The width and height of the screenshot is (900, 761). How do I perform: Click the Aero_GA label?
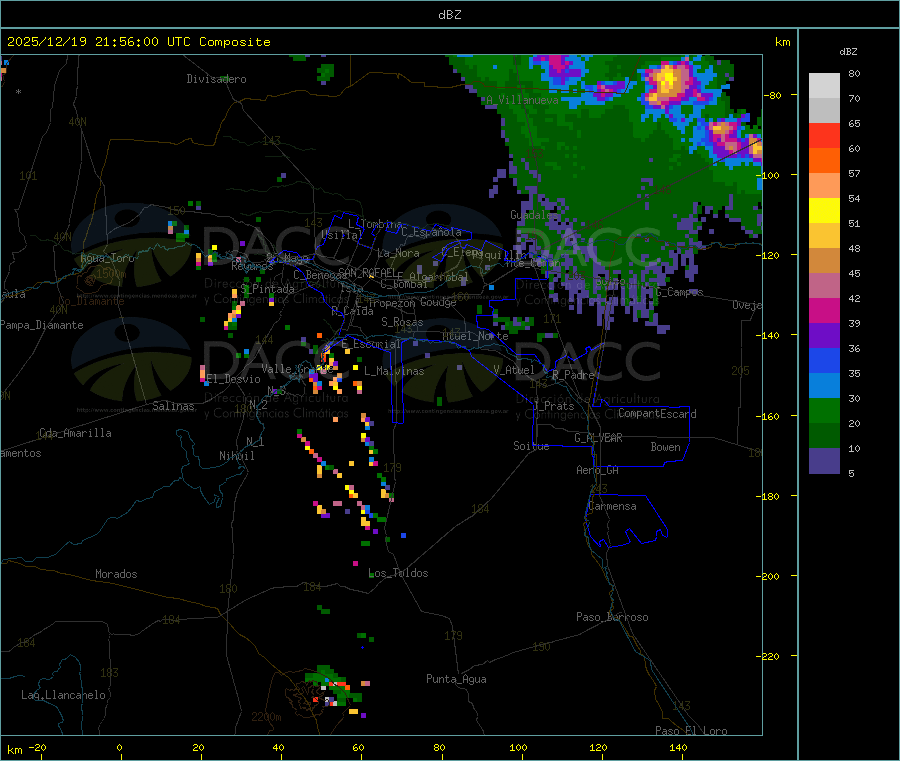(x=598, y=470)
